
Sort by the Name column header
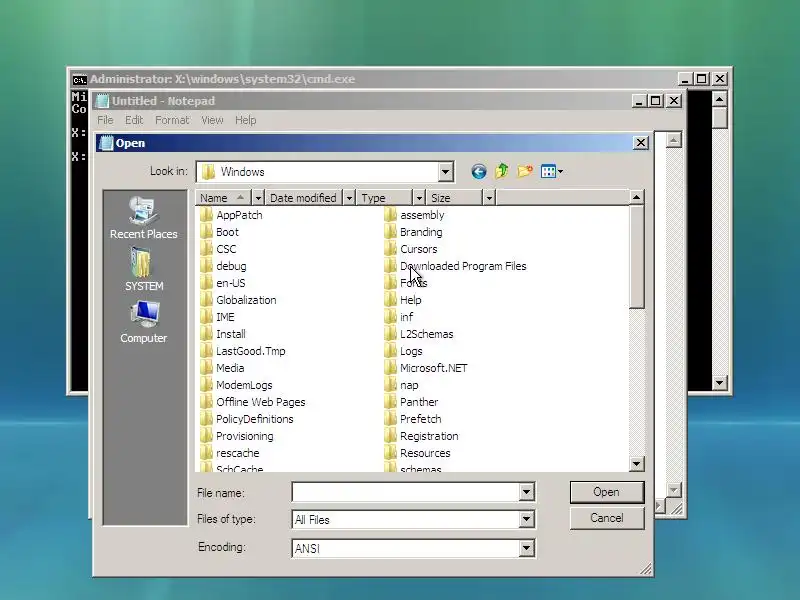click(223, 197)
